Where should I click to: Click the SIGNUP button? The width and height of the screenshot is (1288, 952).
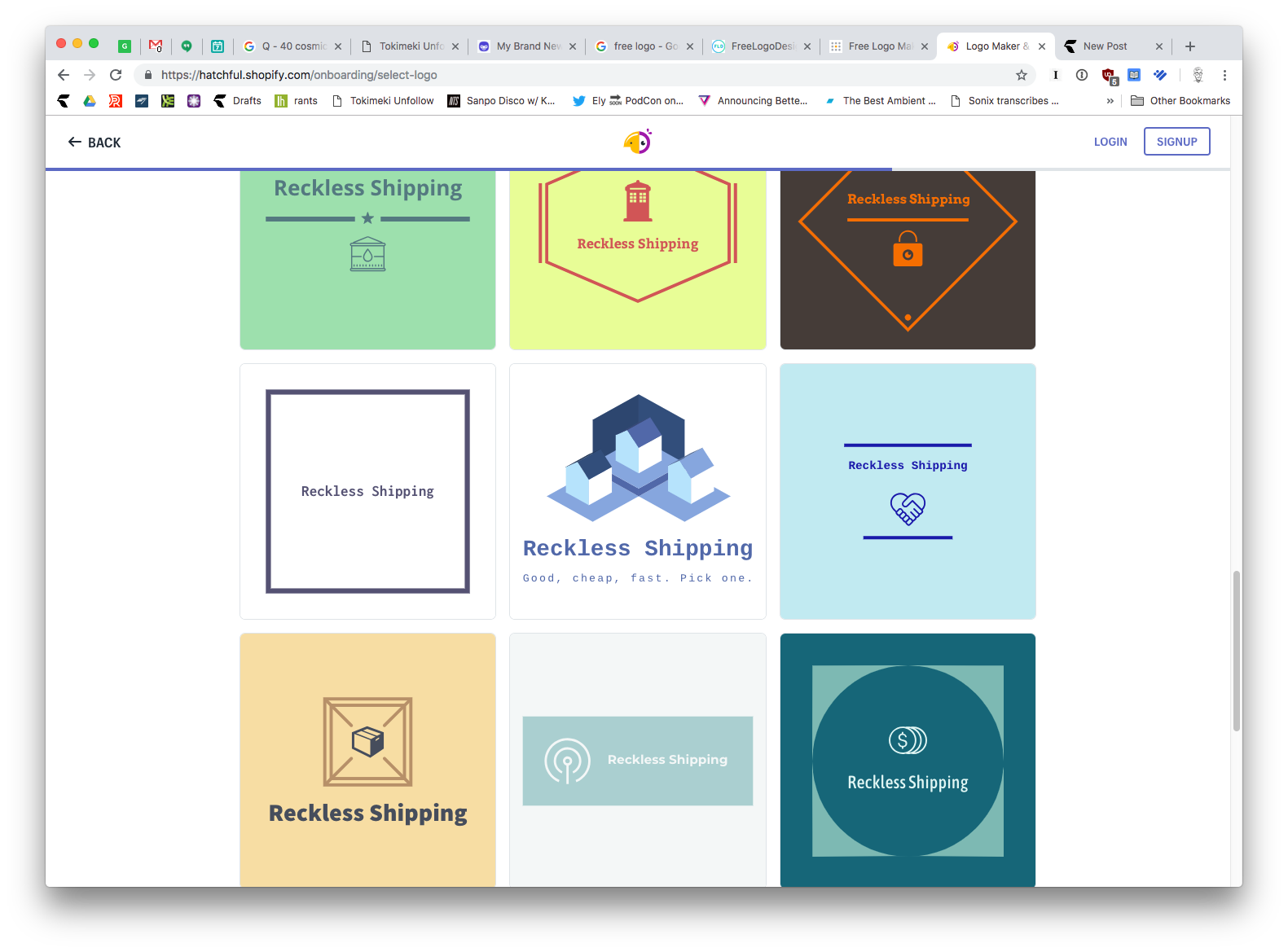tap(1176, 142)
